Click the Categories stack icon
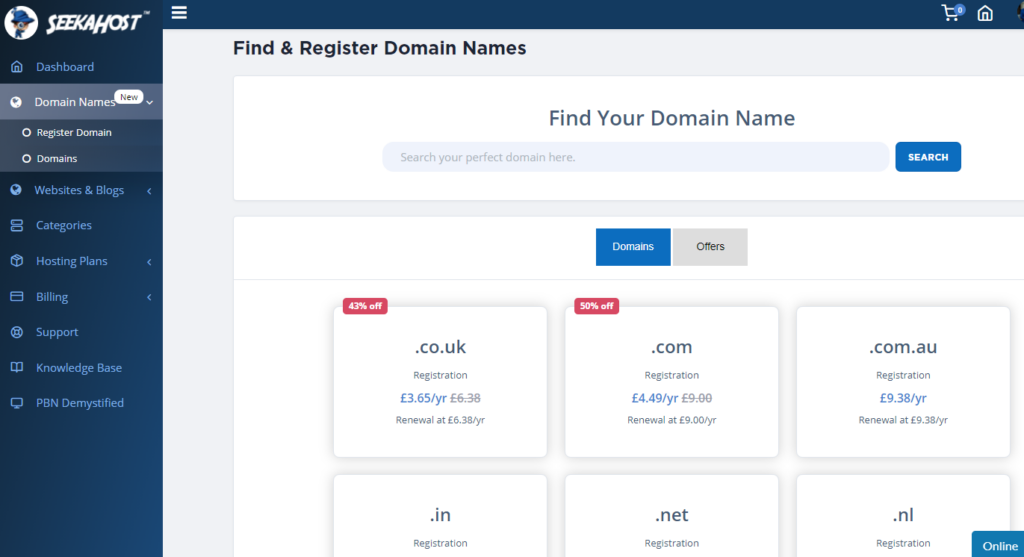 click(17, 225)
